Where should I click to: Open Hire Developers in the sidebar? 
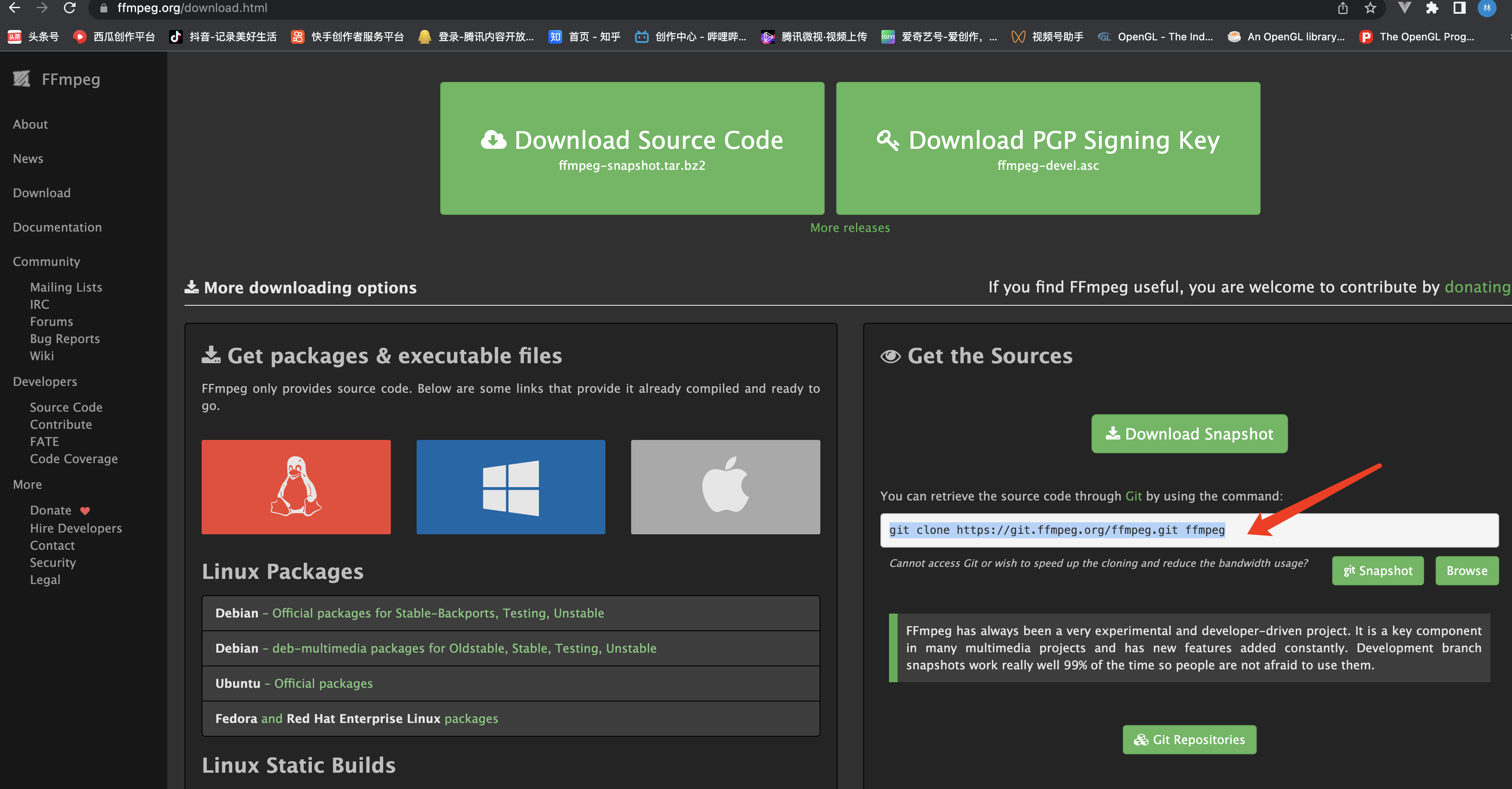pyautogui.click(x=76, y=529)
